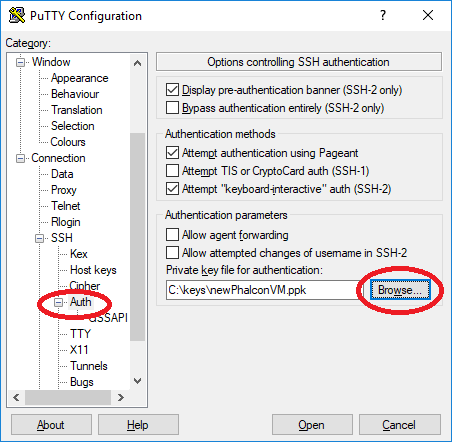Select the Proxy category
Screen dimensions: 452x442
click(64, 190)
